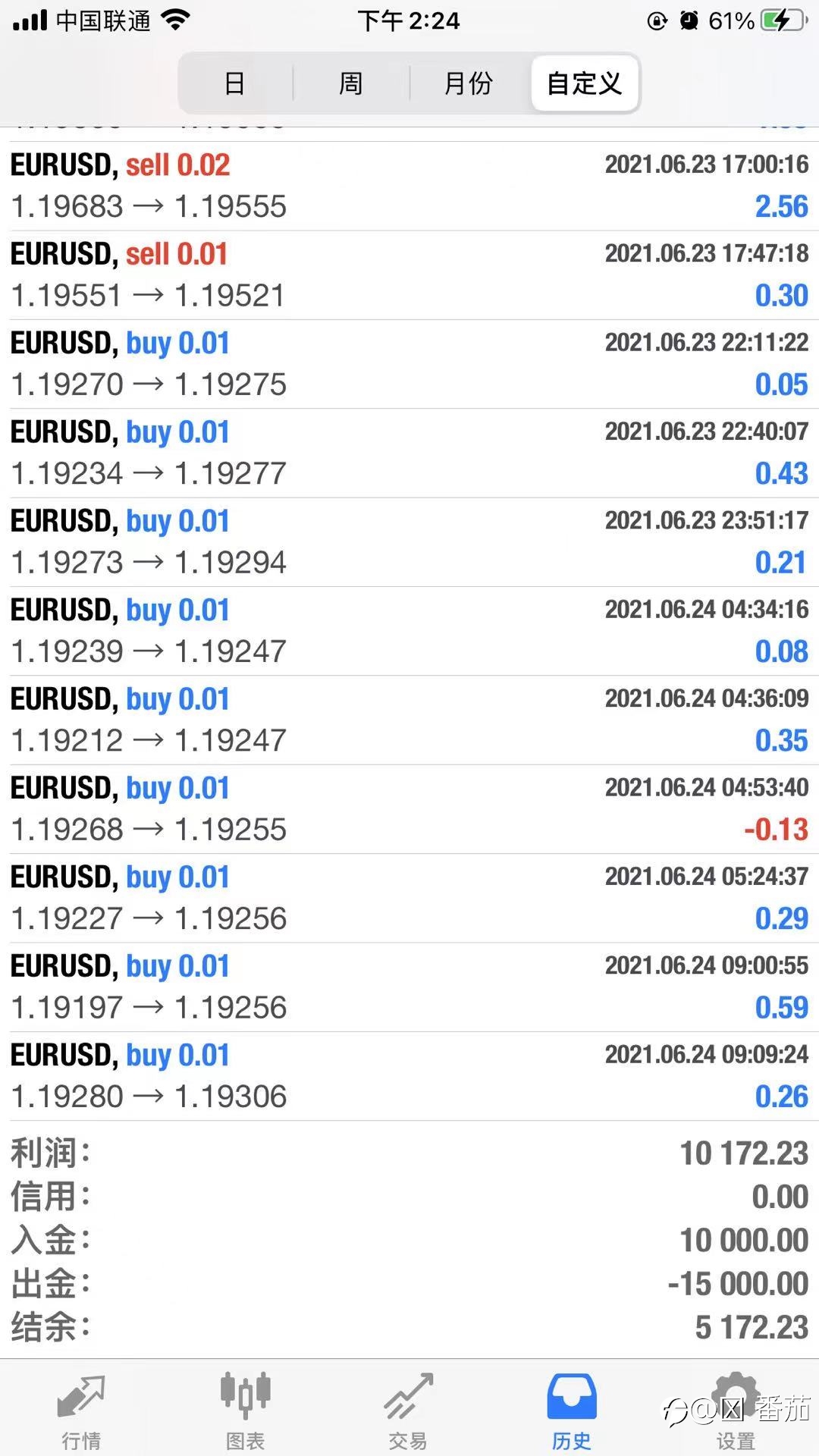Open the EURUSD sell 0.02 trade
The image size is (819, 1456).
[409, 186]
